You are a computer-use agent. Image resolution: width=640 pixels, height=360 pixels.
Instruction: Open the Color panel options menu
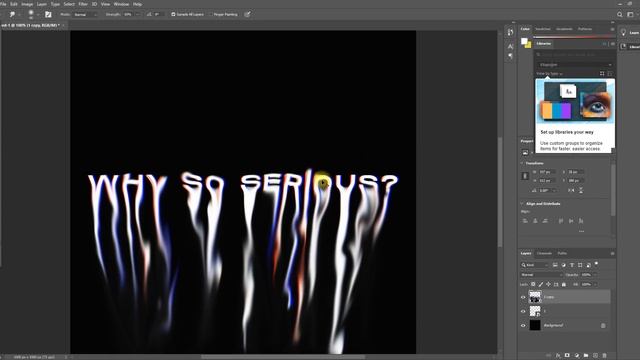[612, 29]
